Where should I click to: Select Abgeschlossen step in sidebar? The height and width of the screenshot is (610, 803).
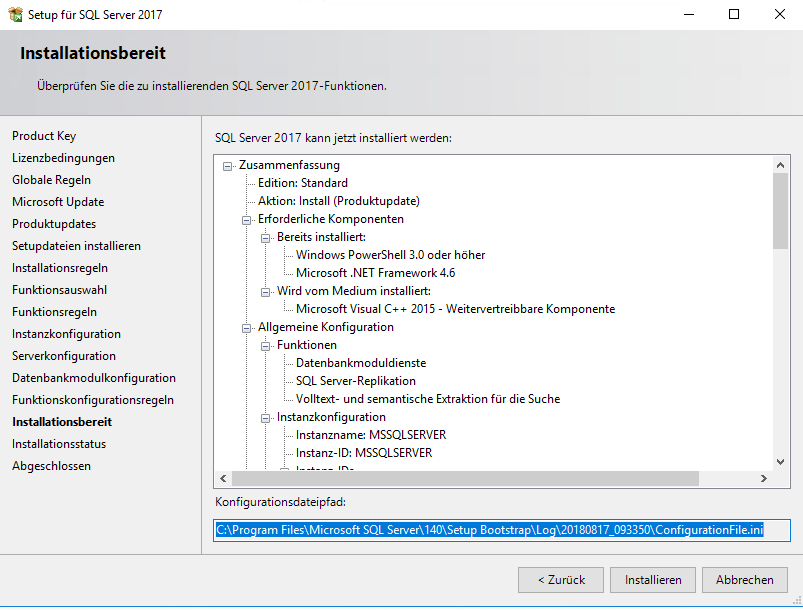point(52,466)
